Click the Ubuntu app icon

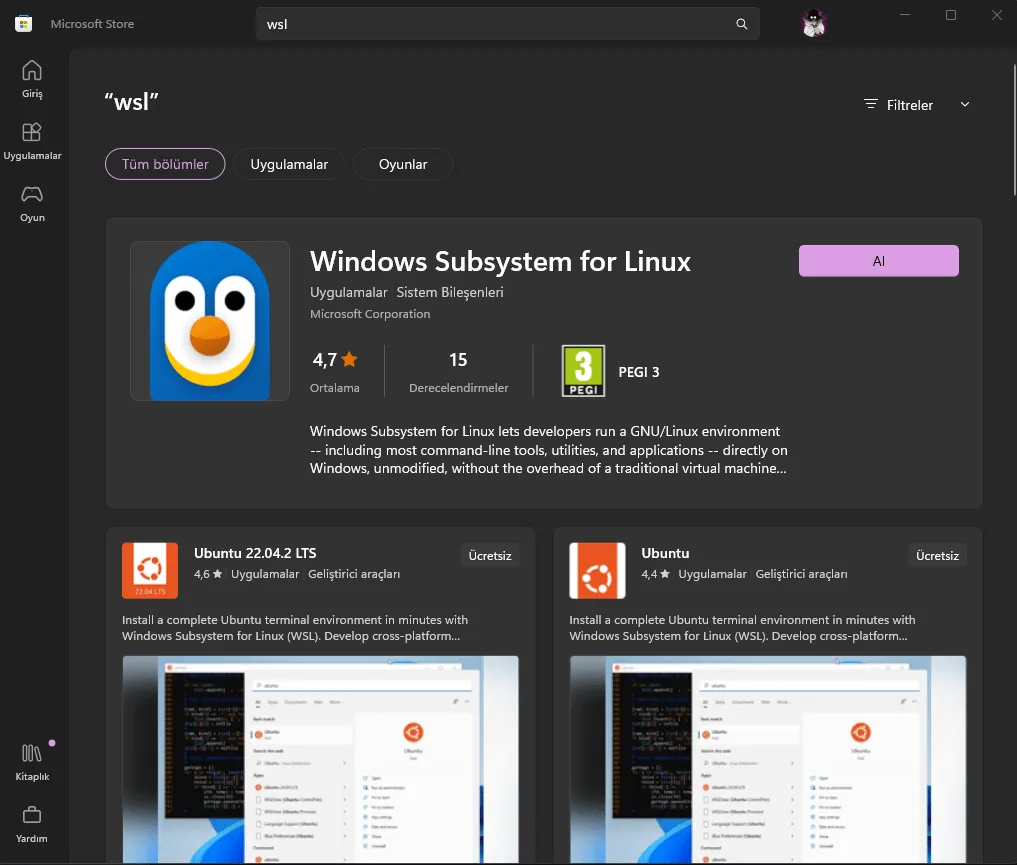[597, 571]
